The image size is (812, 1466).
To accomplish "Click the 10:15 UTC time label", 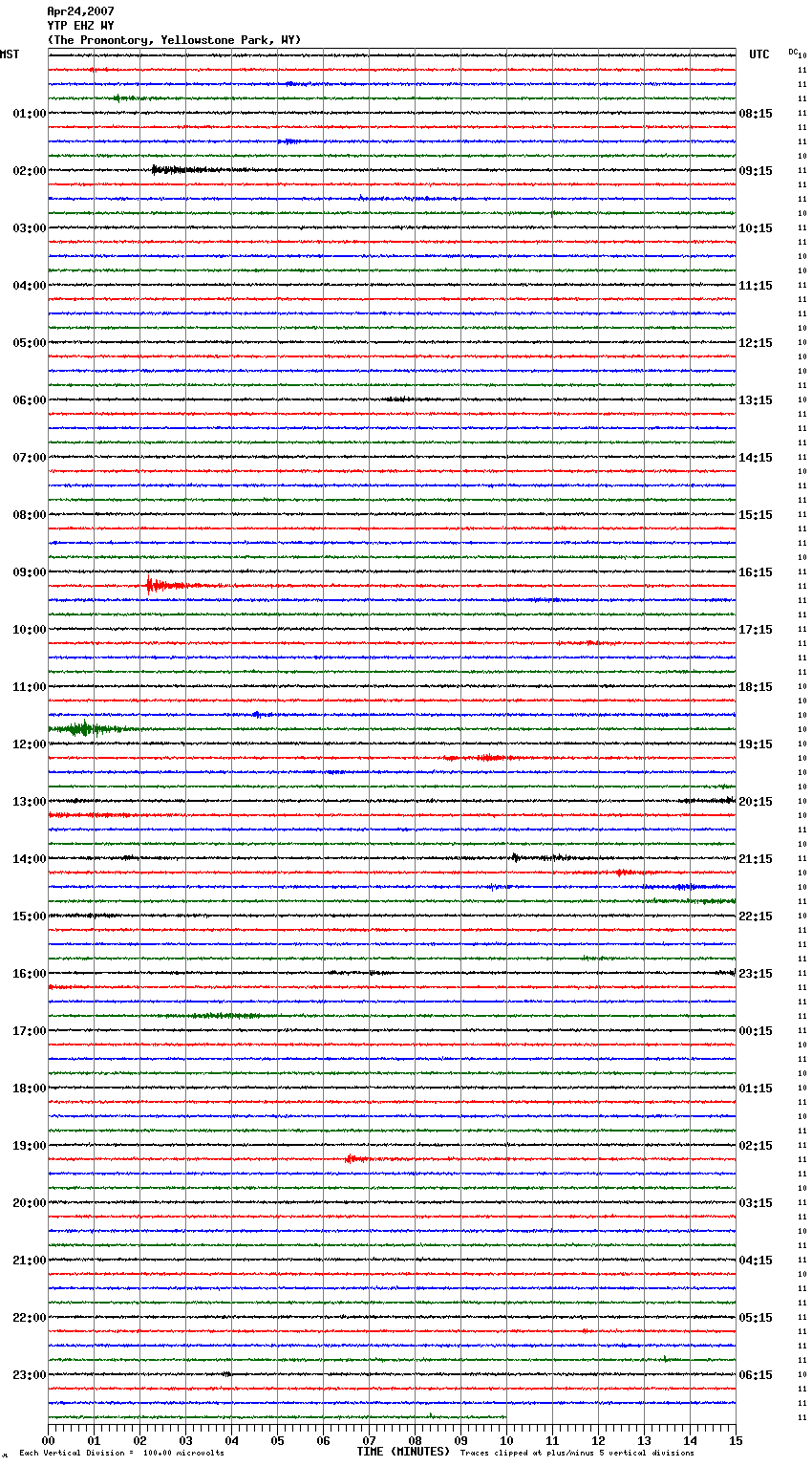I will click(x=756, y=228).
